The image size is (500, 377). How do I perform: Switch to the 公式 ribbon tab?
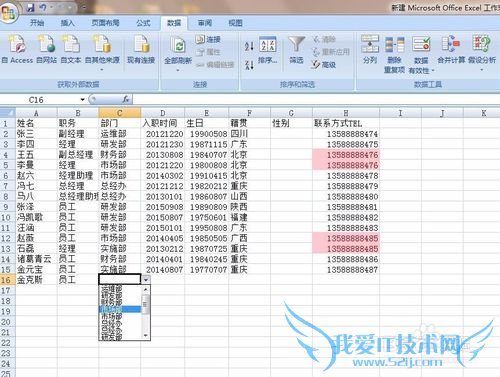tap(143, 23)
